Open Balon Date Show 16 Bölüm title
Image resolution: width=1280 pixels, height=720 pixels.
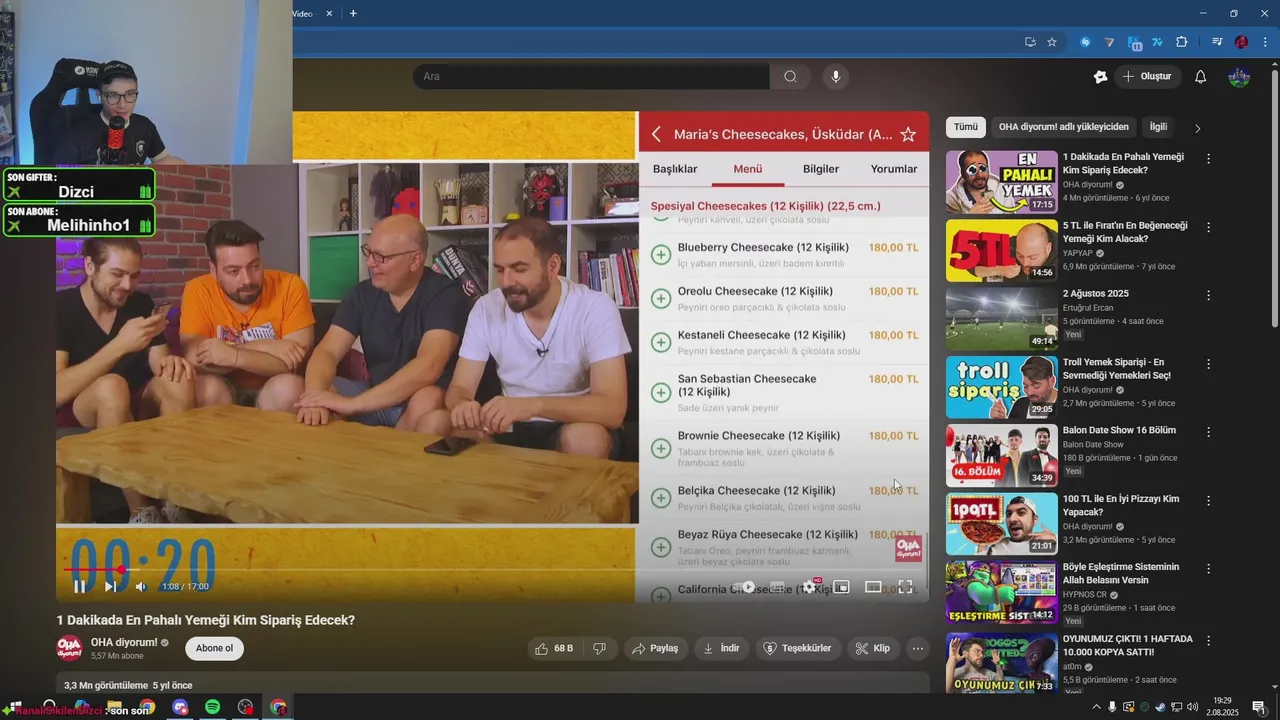pos(1119,430)
